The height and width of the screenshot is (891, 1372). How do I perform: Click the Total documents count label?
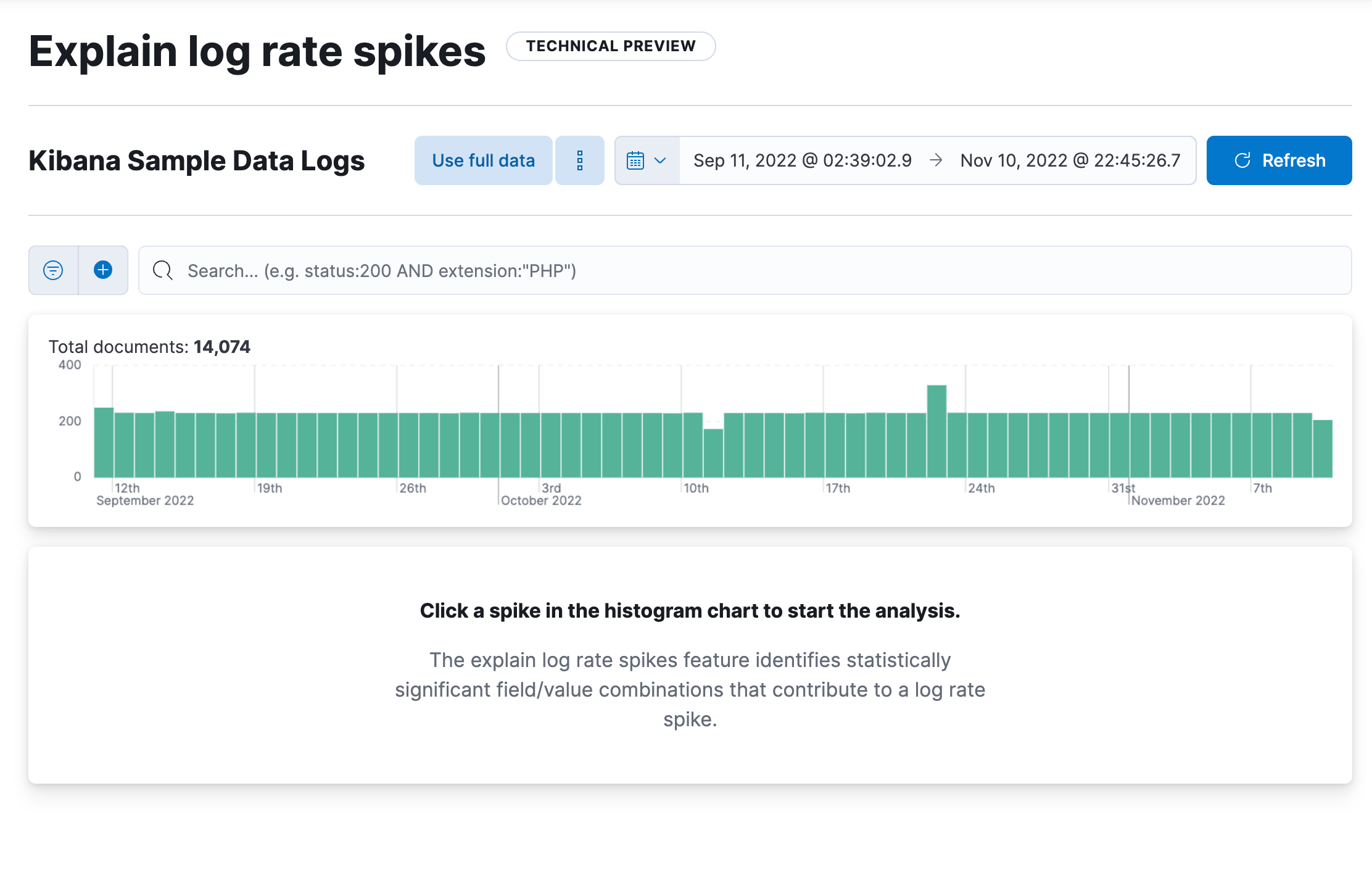click(148, 347)
